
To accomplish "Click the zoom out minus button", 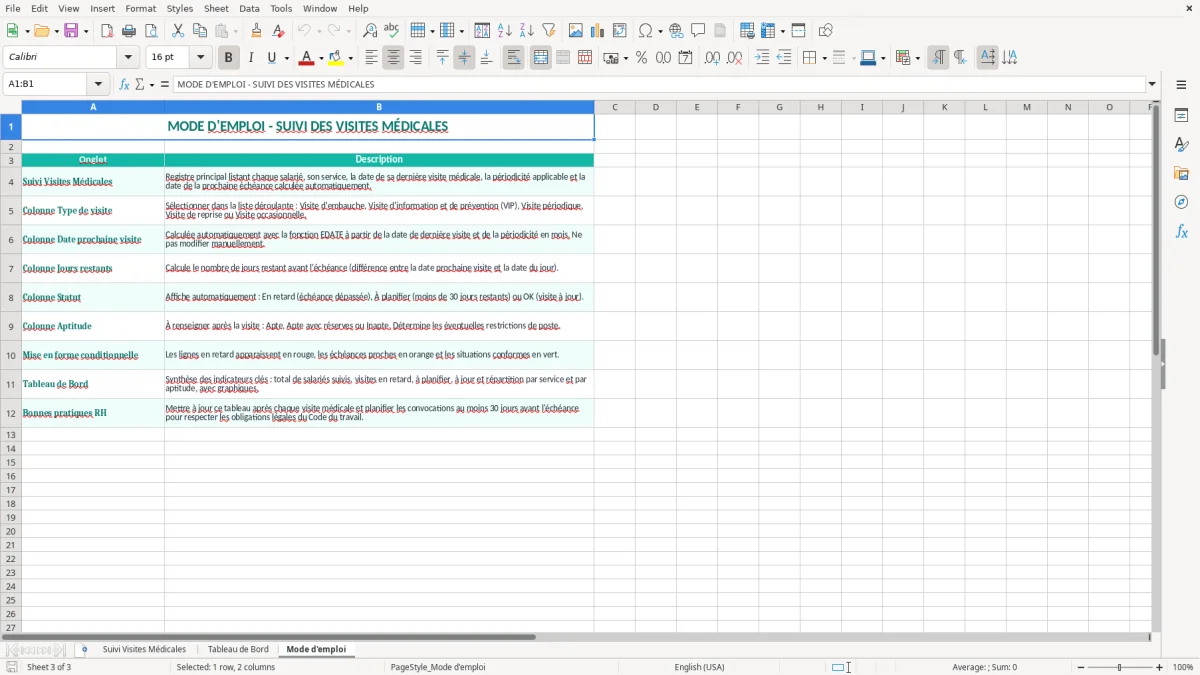I will click(1079, 667).
